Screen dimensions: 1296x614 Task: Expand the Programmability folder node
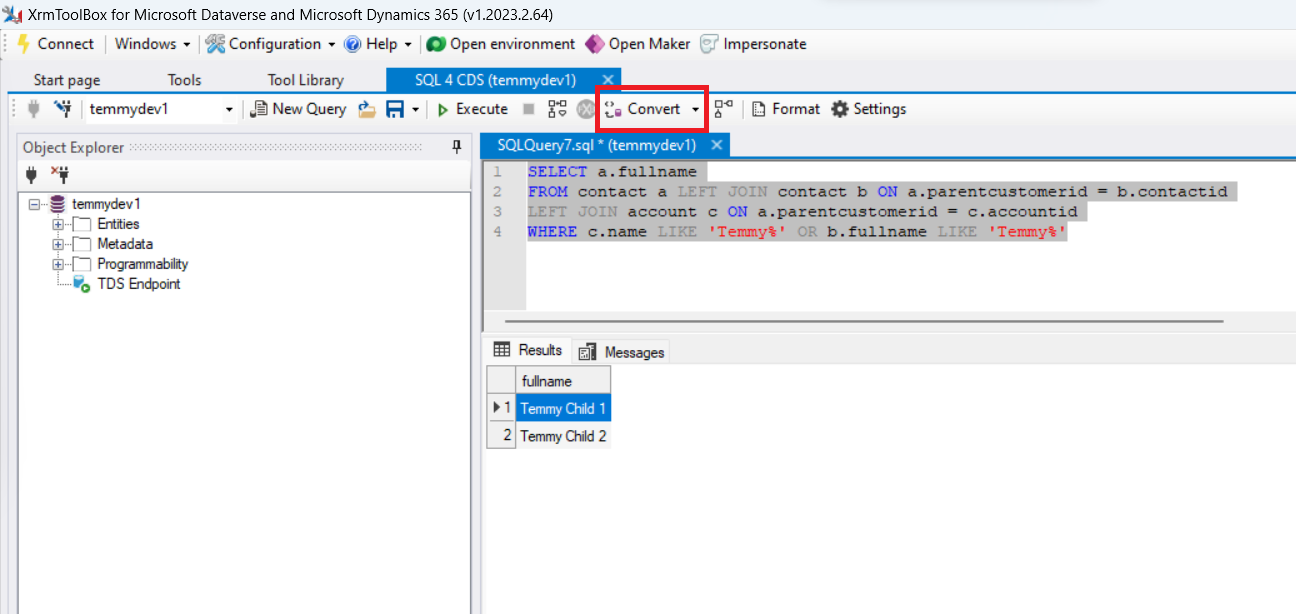click(58, 264)
